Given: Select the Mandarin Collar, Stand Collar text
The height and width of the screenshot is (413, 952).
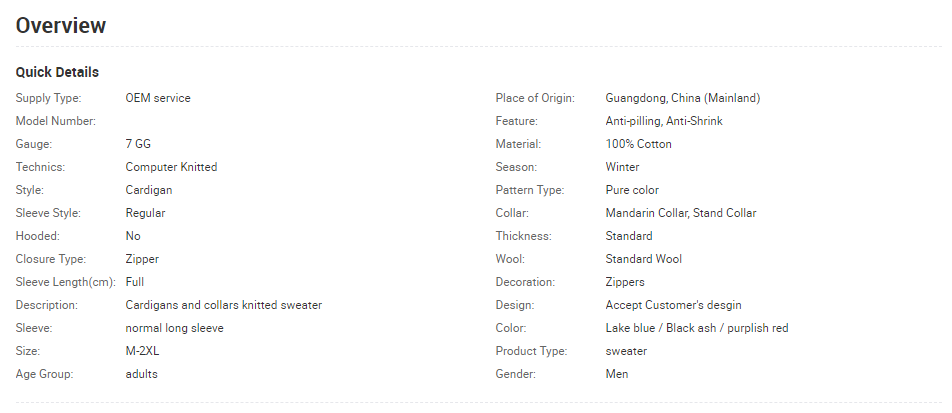Looking at the screenshot, I should click(x=681, y=213).
